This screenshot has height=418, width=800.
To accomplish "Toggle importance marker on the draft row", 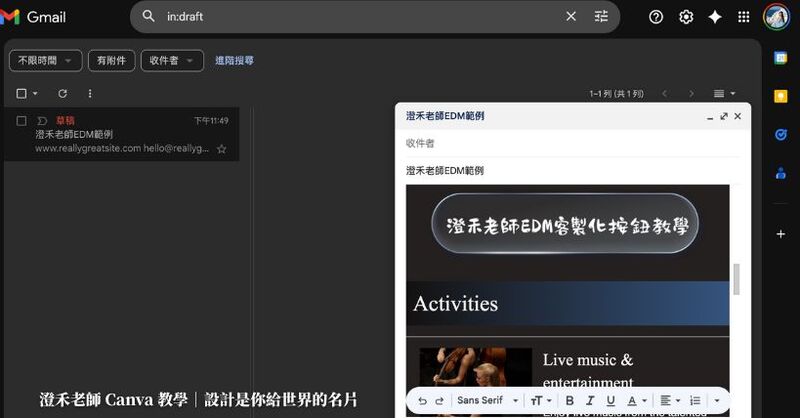I will tap(42, 121).
